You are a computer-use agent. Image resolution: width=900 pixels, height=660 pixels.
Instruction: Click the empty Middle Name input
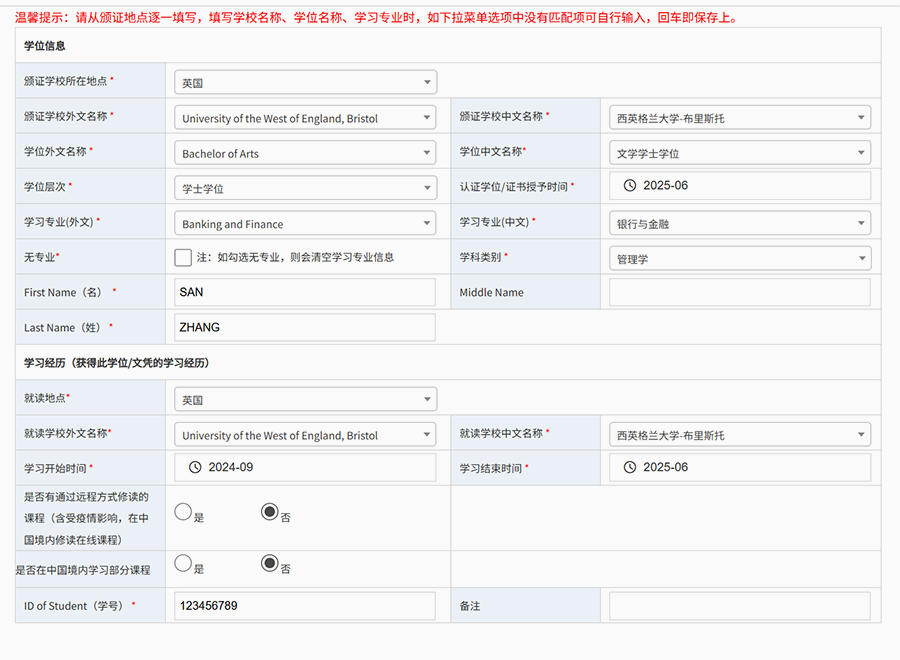[x=740, y=293]
